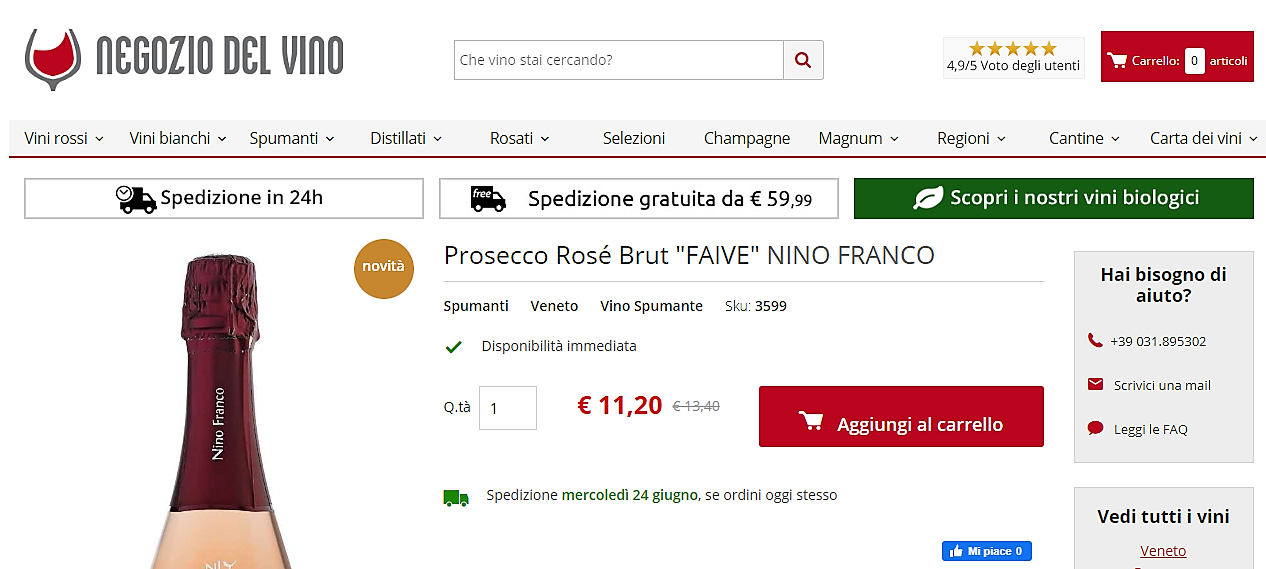Click Aggiungi al carrello button
Screen dimensions: 1266x569
coord(901,416)
